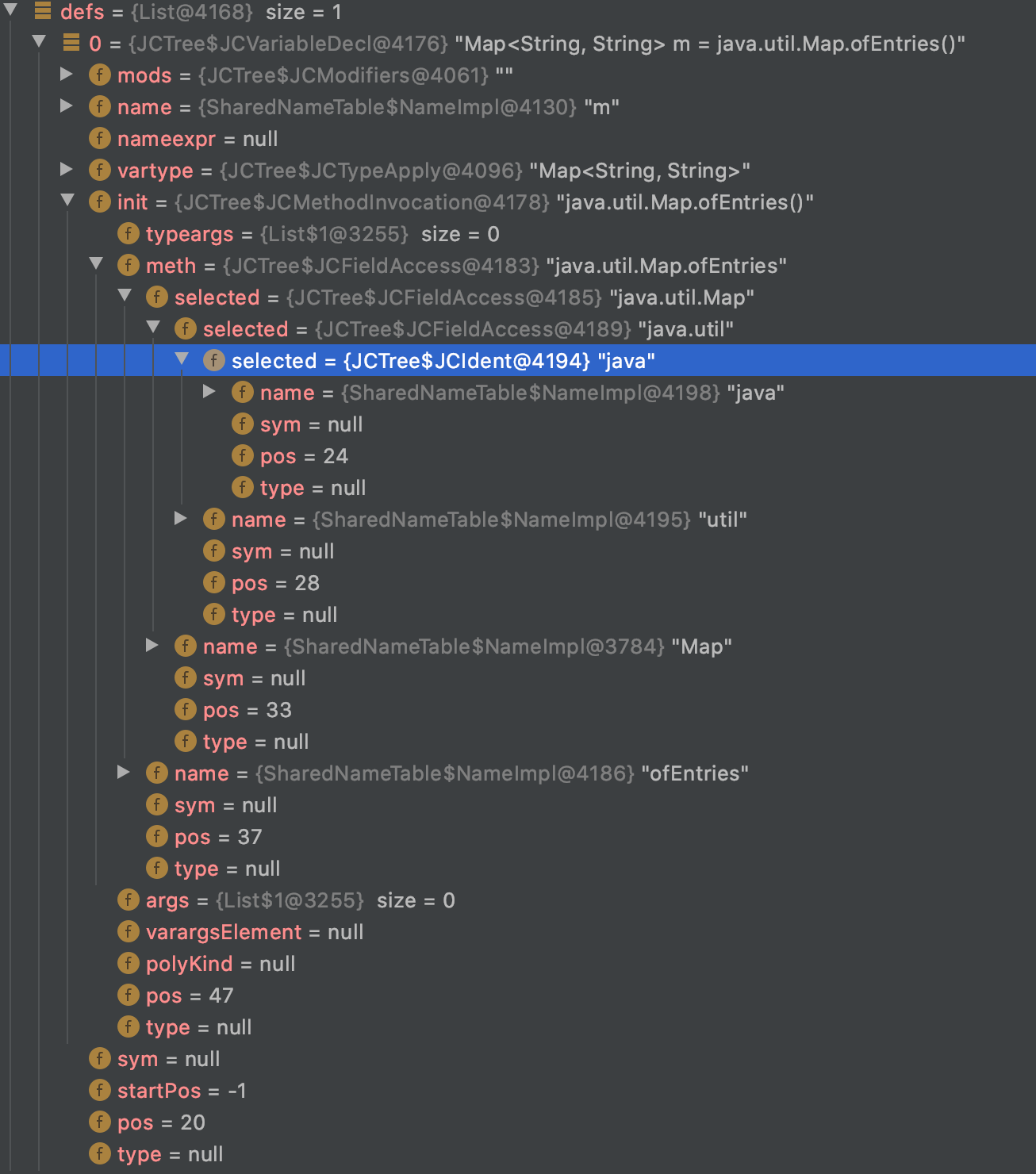The width and height of the screenshot is (1036, 1174).
Task: Select the "pos = 37" row
Action: pyautogui.click(x=518, y=836)
